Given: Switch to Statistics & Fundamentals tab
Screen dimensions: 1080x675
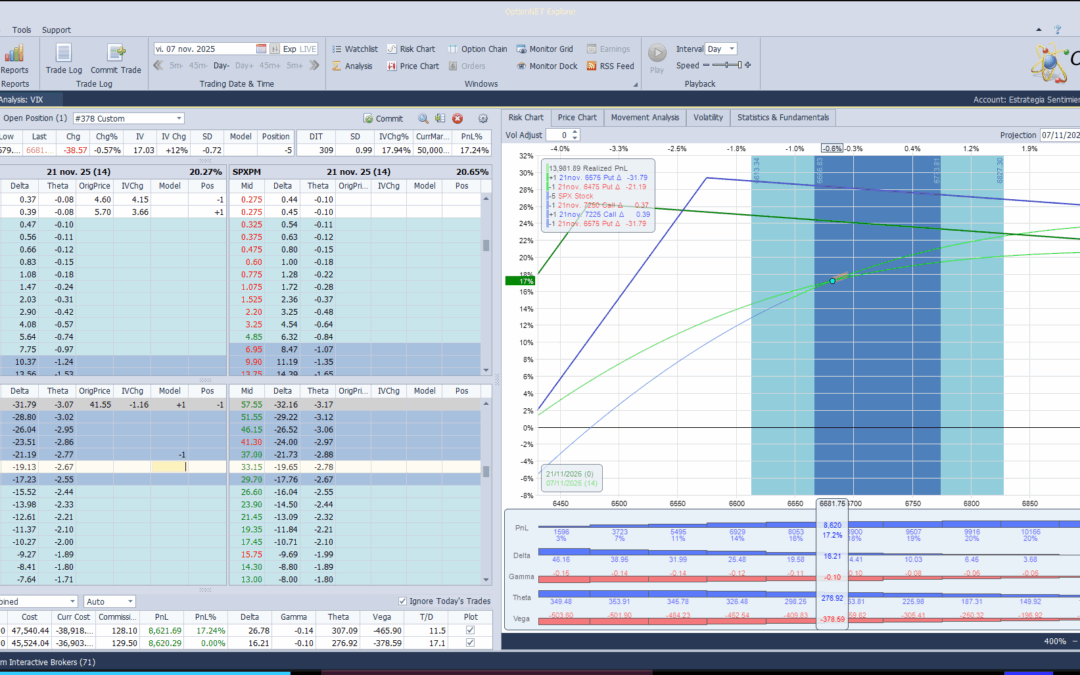Looking at the screenshot, I should 783,118.
